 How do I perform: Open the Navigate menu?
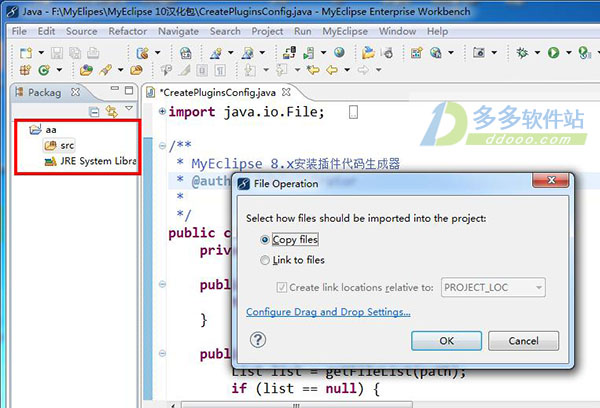click(x=178, y=31)
